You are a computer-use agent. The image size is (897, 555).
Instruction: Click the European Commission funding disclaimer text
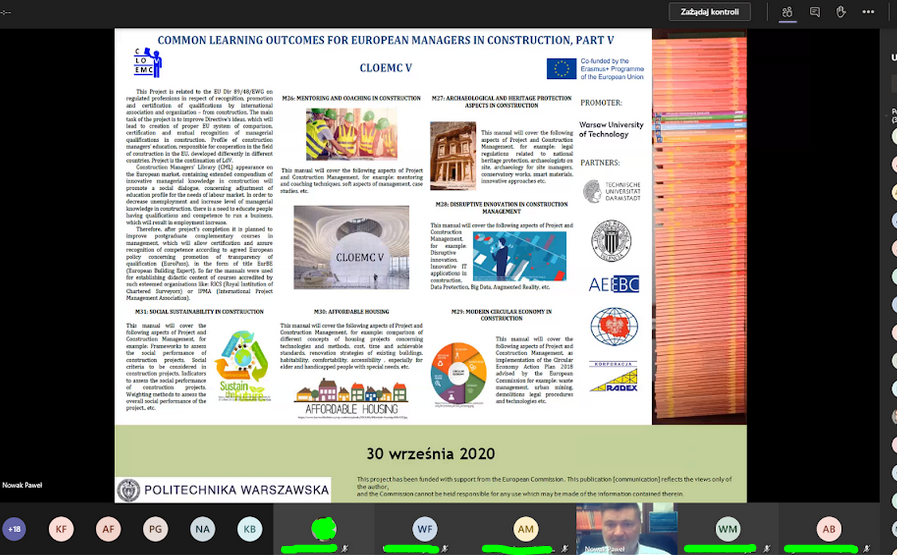(x=544, y=486)
